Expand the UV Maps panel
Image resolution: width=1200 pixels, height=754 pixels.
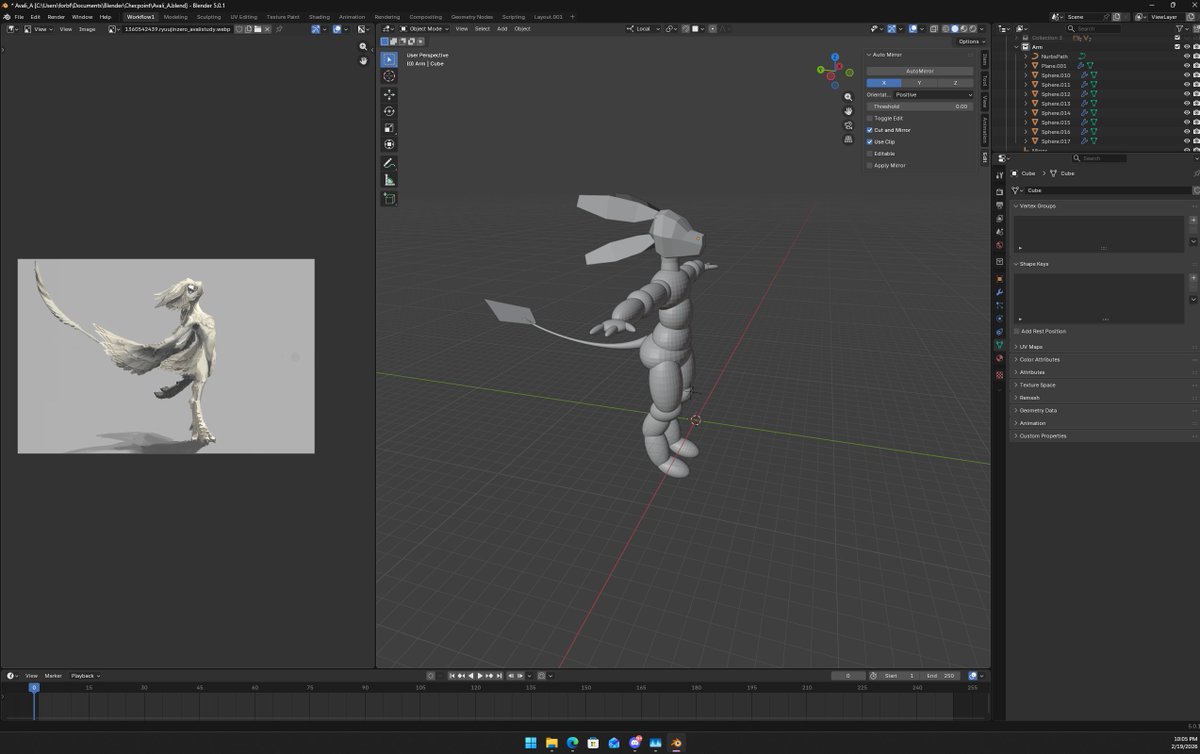pyautogui.click(x=1030, y=347)
